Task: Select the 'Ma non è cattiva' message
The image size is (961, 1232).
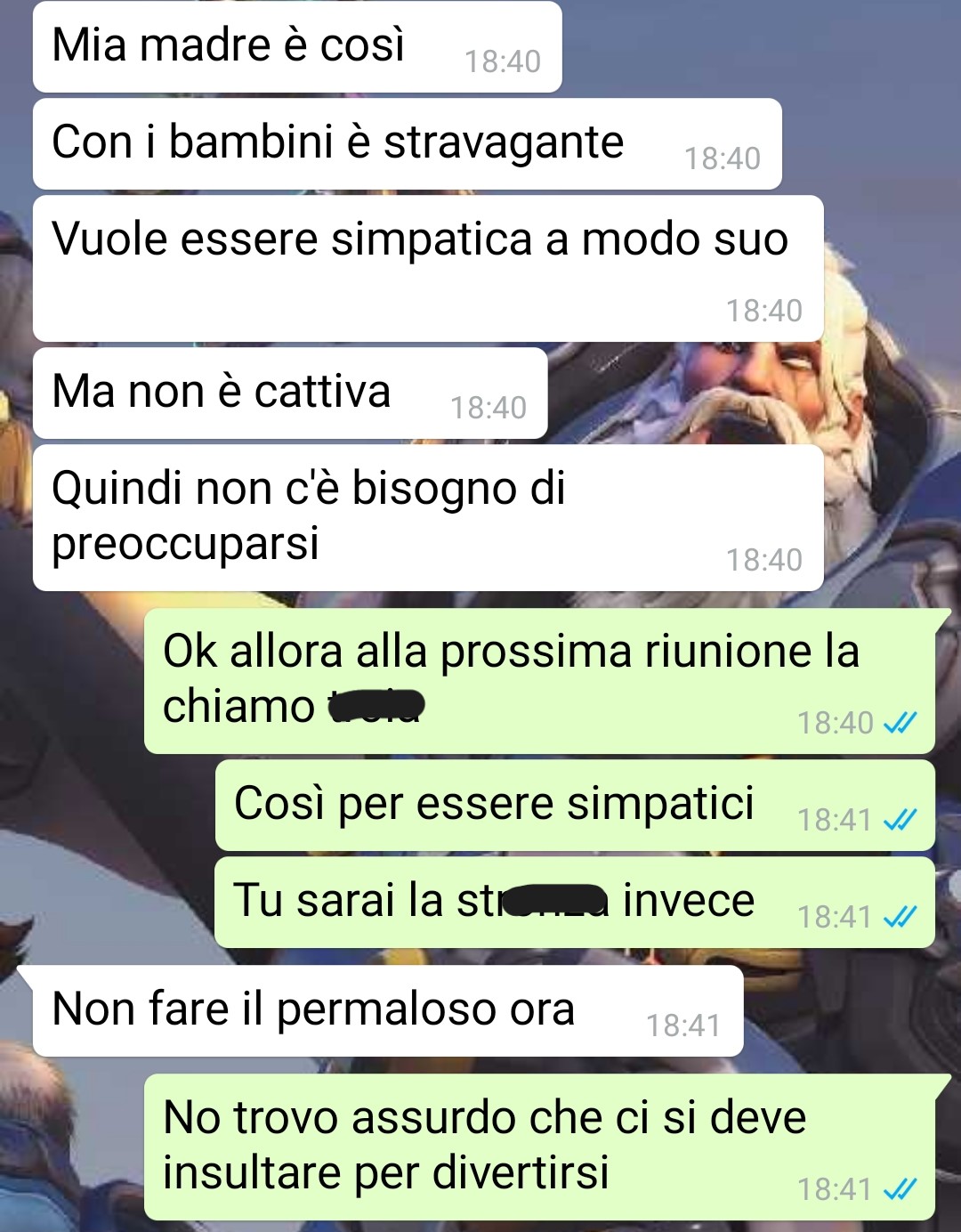Action: pos(290,393)
